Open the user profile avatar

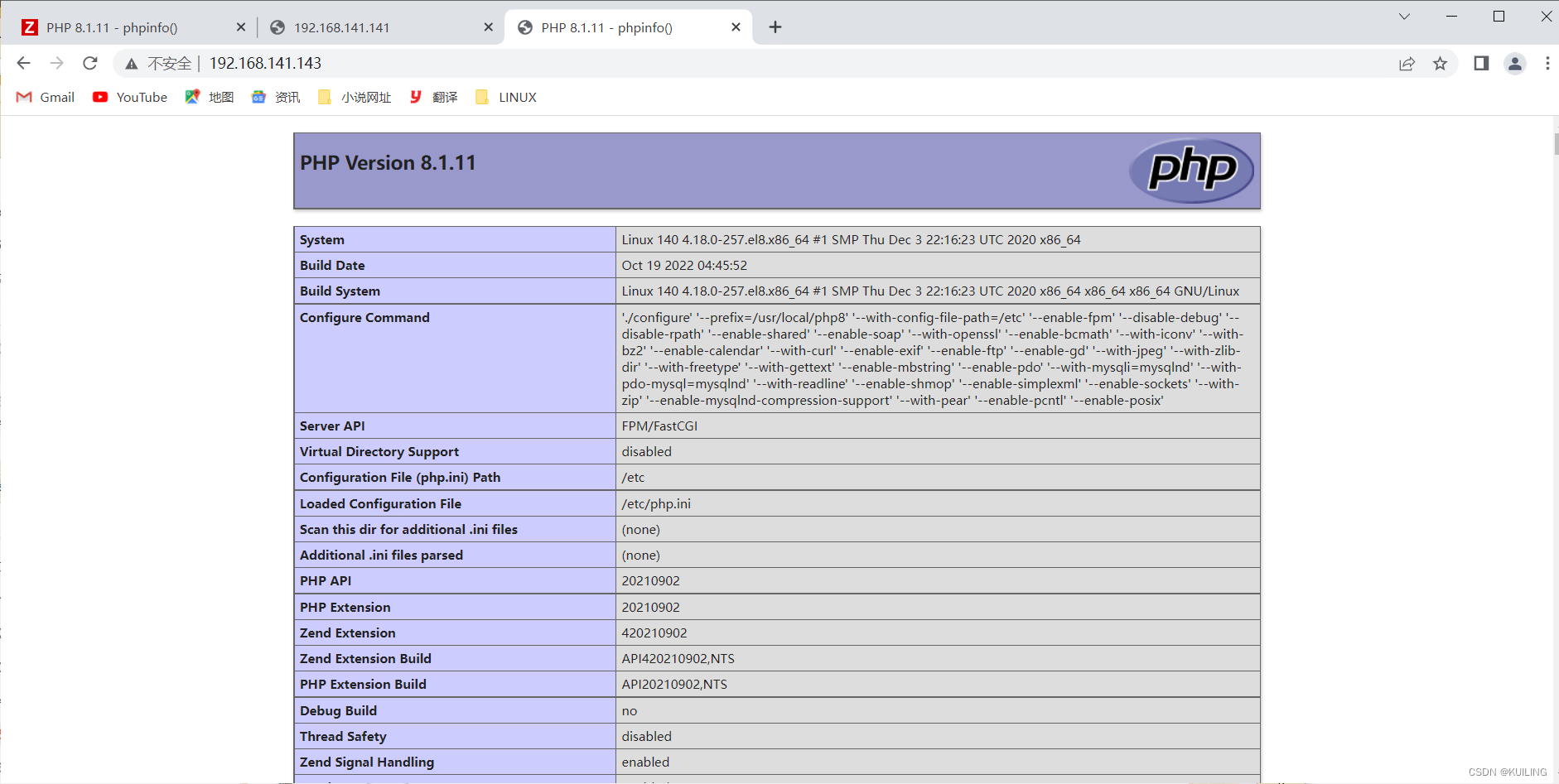(1515, 64)
